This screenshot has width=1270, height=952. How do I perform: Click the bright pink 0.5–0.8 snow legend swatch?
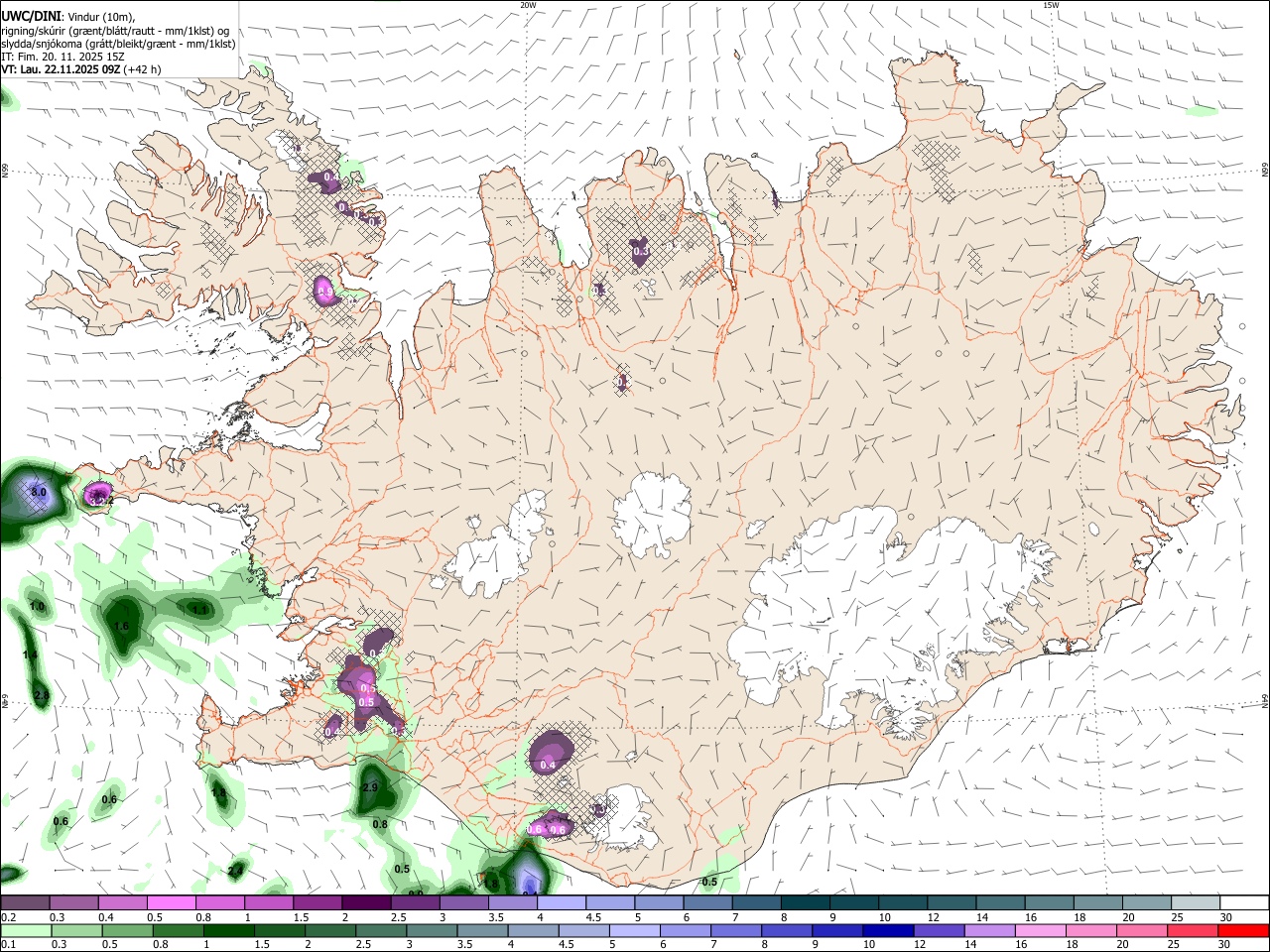171,903
